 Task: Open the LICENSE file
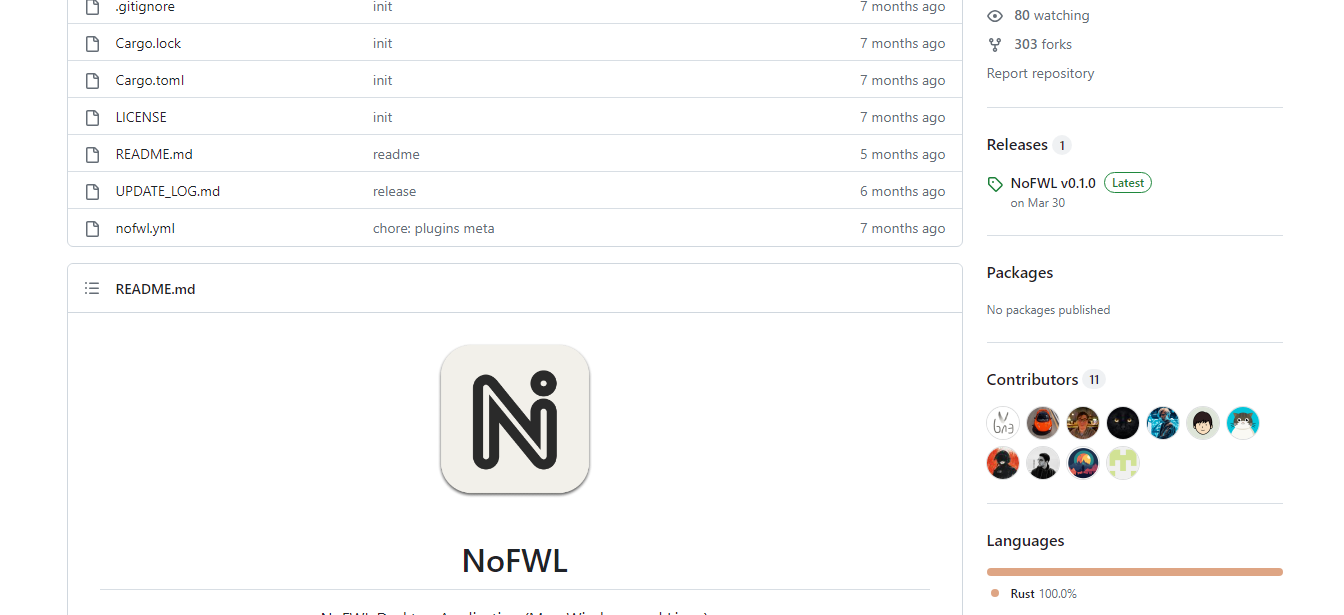pyautogui.click(x=141, y=117)
